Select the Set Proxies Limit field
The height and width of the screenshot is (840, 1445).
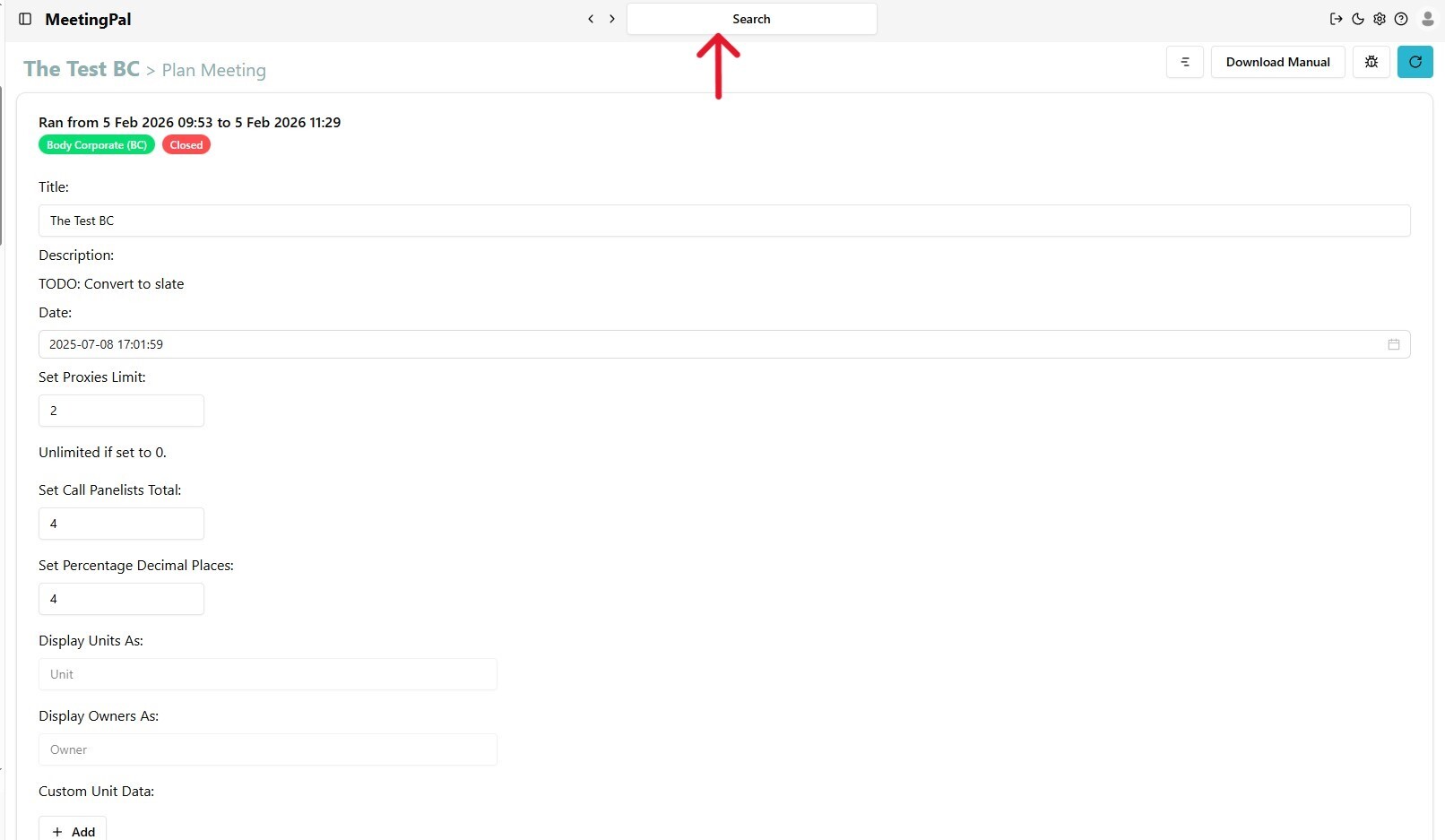(x=121, y=411)
